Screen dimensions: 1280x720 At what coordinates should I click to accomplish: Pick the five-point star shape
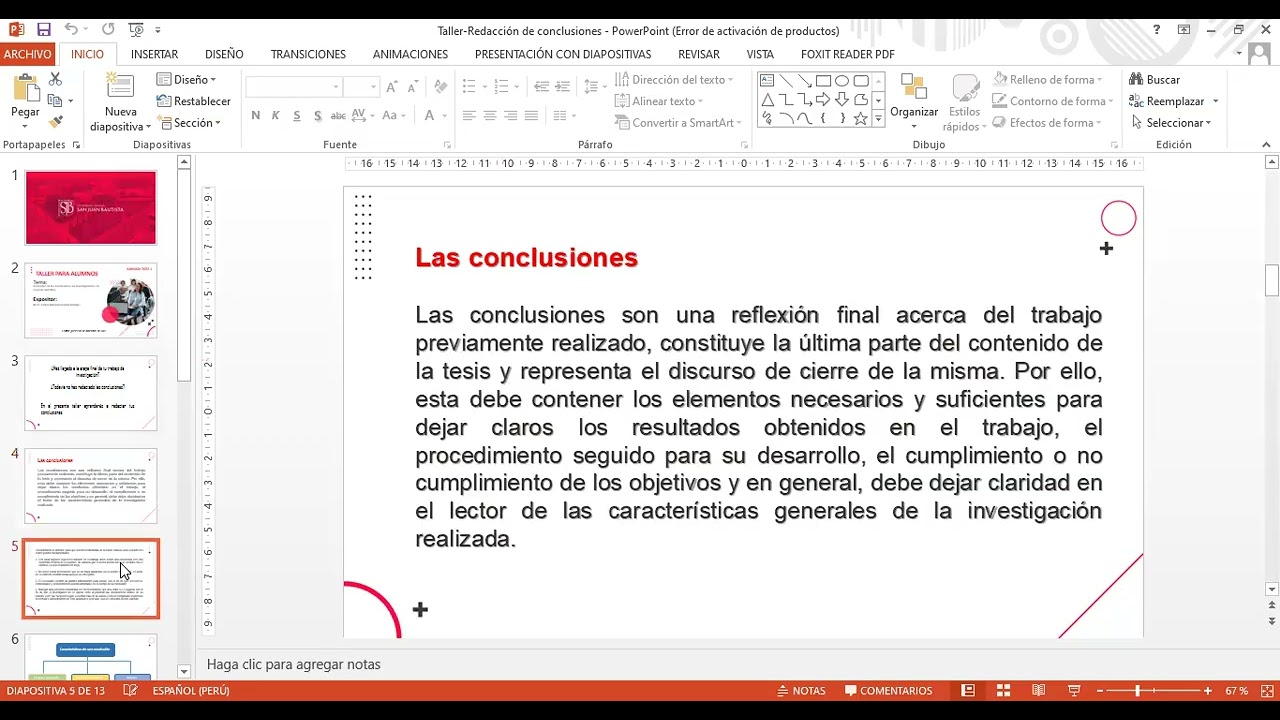[x=860, y=119]
